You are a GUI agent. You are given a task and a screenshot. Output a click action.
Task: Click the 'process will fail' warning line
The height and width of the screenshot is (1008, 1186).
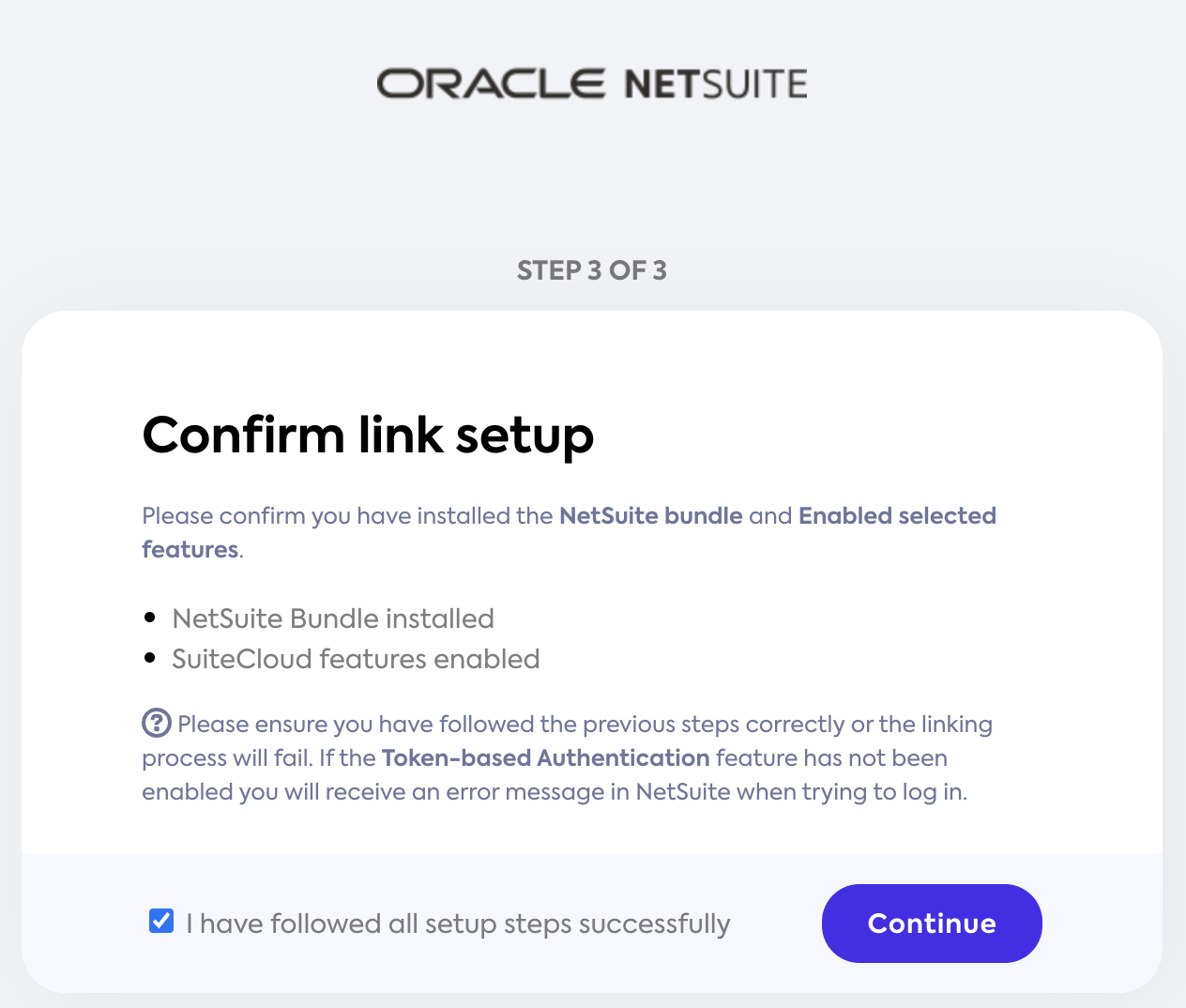coord(225,757)
